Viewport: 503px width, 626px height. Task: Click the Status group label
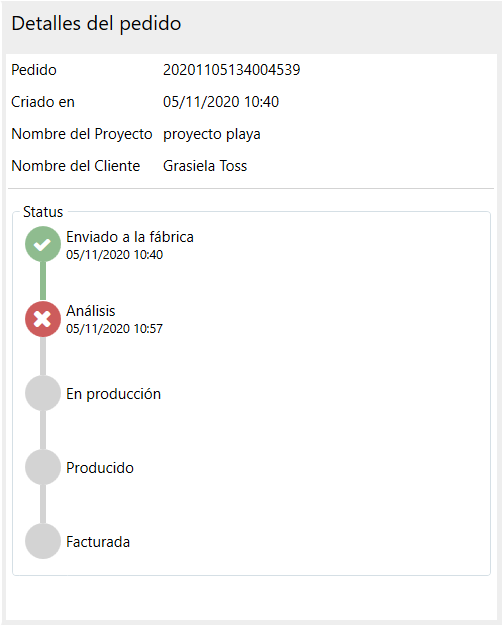point(43,212)
